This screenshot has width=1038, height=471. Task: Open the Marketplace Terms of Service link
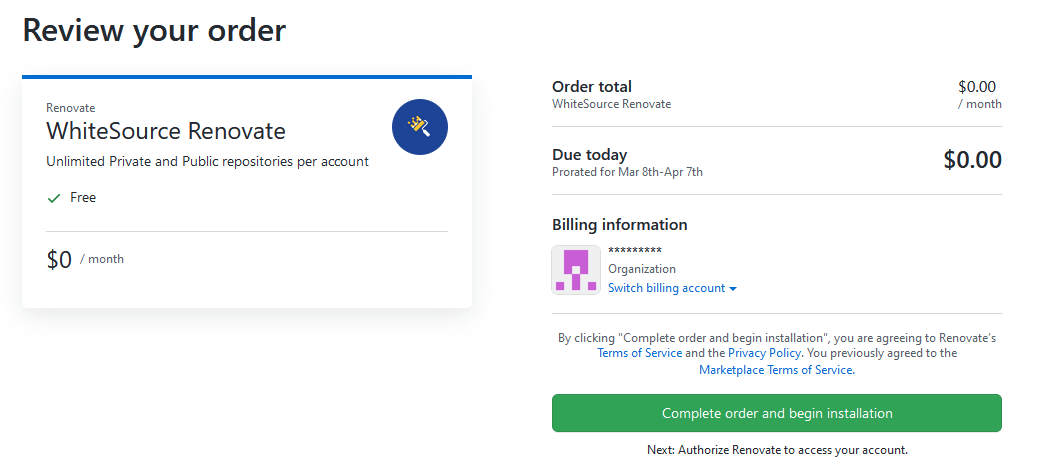[777, 370]
